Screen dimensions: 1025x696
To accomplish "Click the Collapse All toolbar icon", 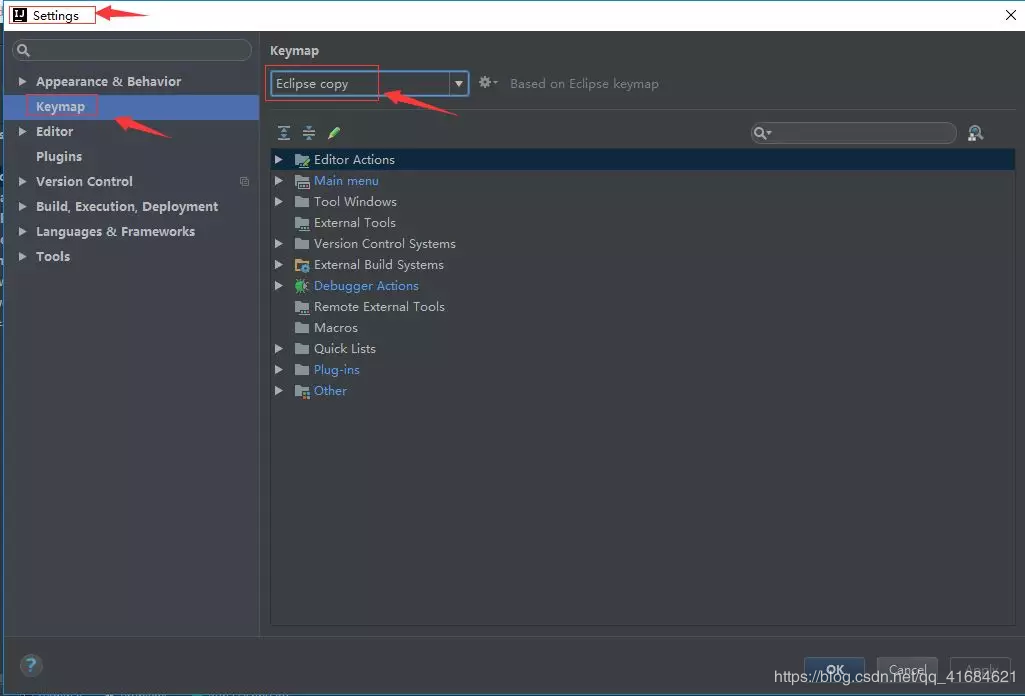I will pyautogui.click(x=309, y=133).
